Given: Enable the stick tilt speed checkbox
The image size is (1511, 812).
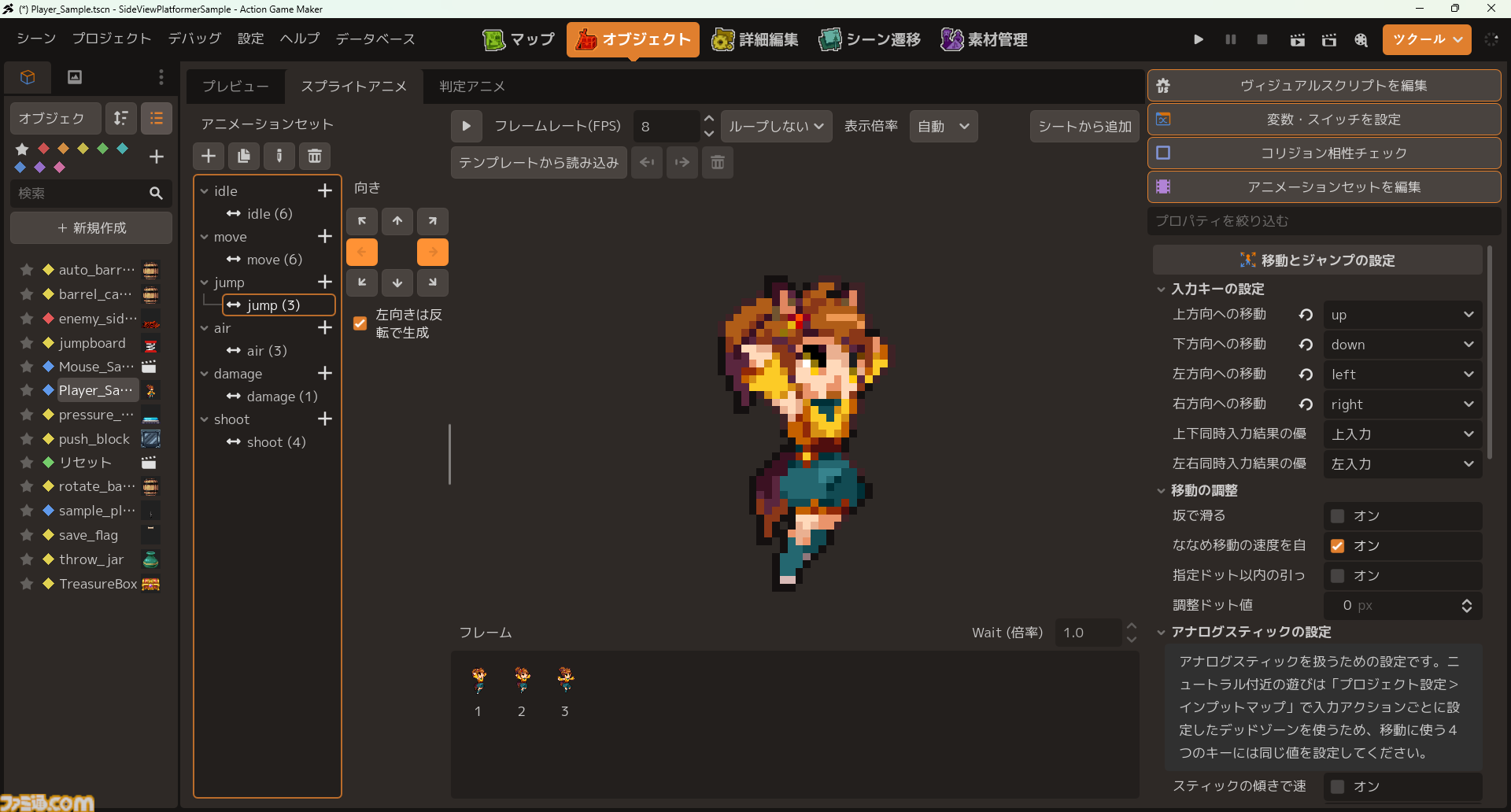Looking at the screenshot, I should point(1337,787).
